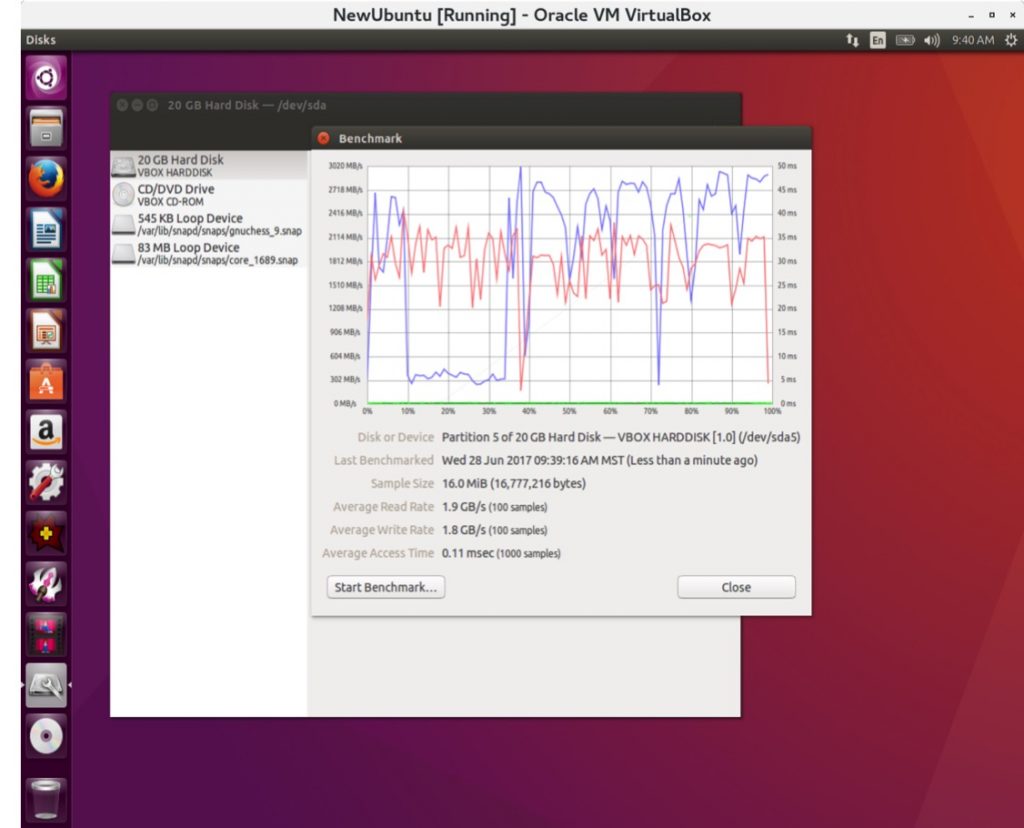The width and height of the screenshot is (1024, 828).
Task: Select the Disks app launcher icon
Action: 46,685
